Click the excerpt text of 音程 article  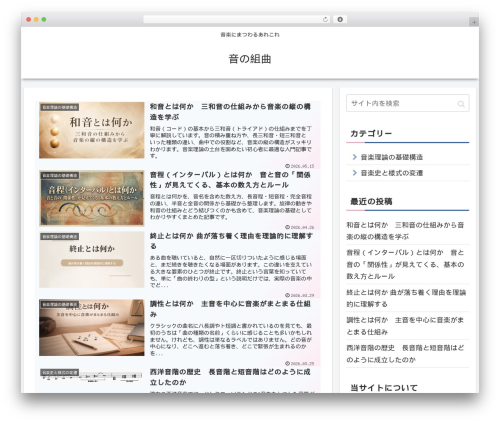click(231, 207)
